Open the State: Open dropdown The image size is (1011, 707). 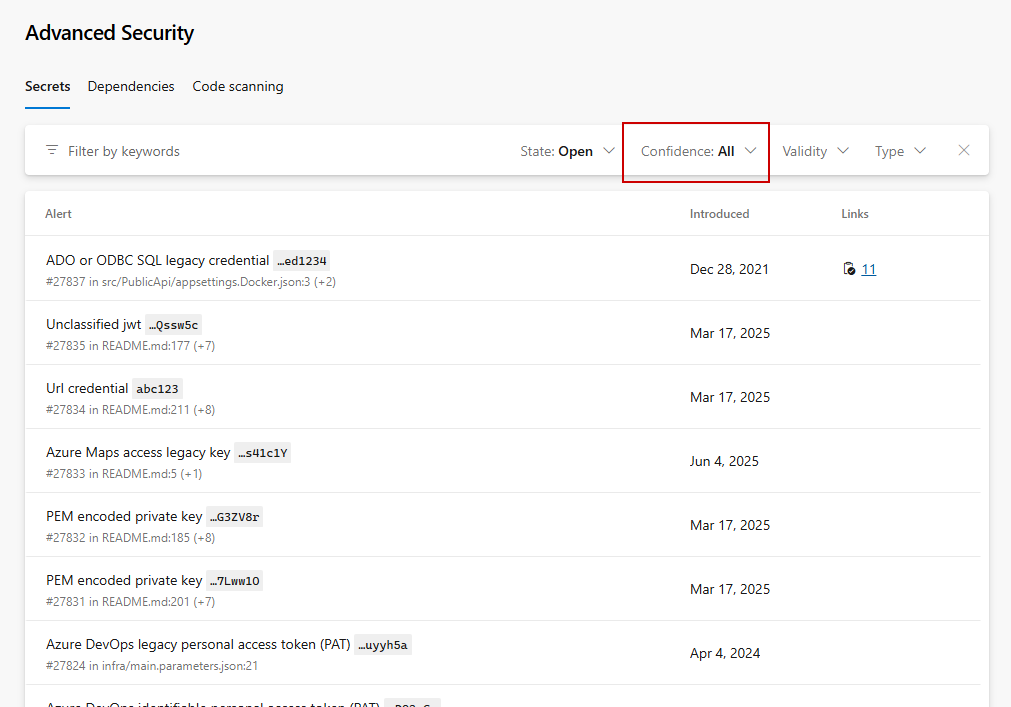567,151
